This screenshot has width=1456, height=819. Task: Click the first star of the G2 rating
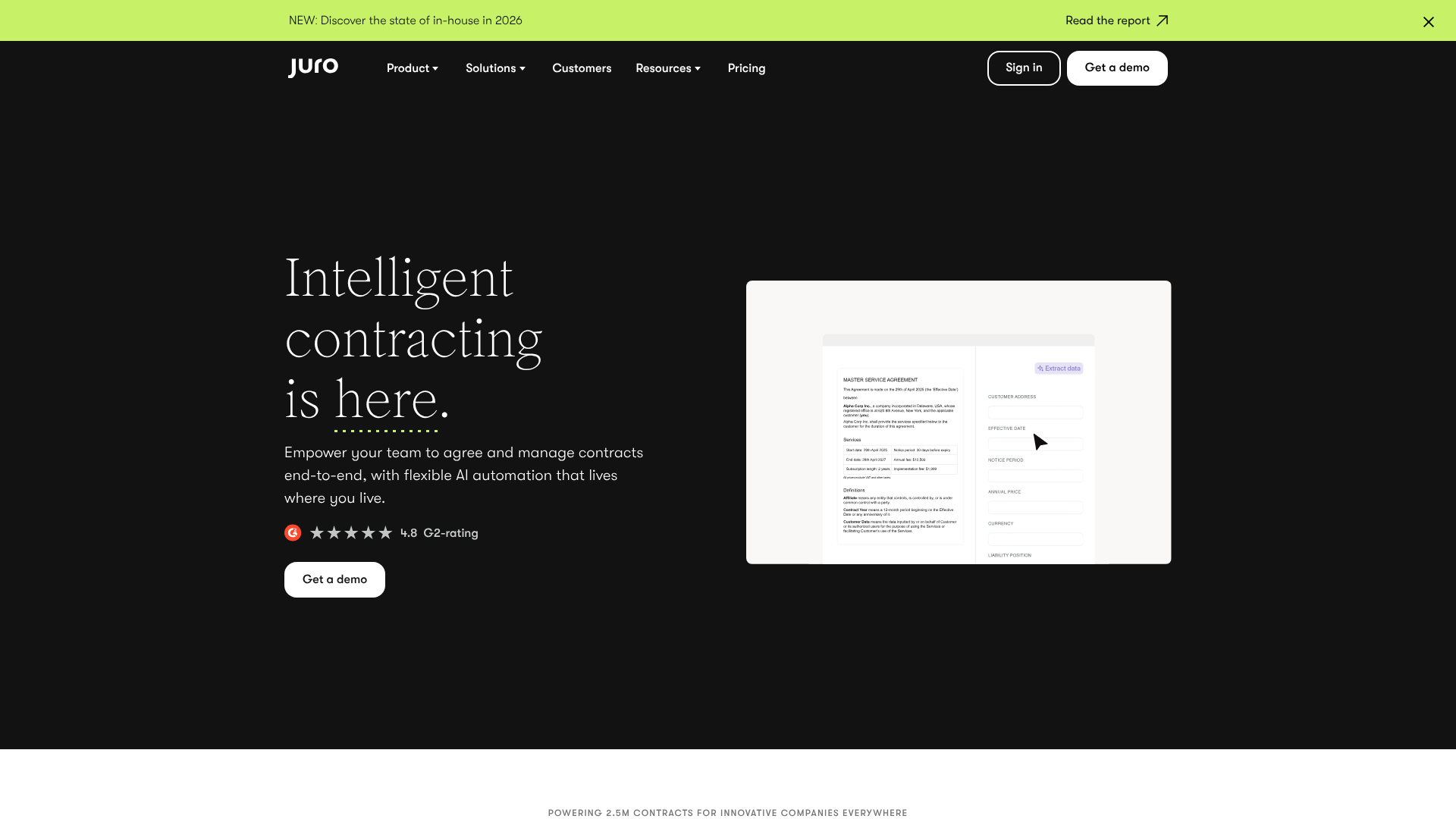click(317, 532)
